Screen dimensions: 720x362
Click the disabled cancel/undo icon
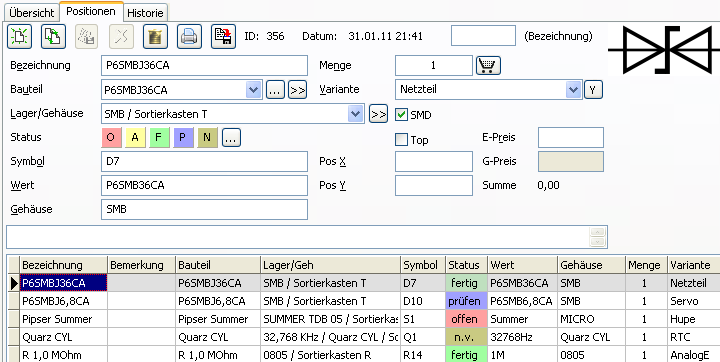[x=121, y=36]
